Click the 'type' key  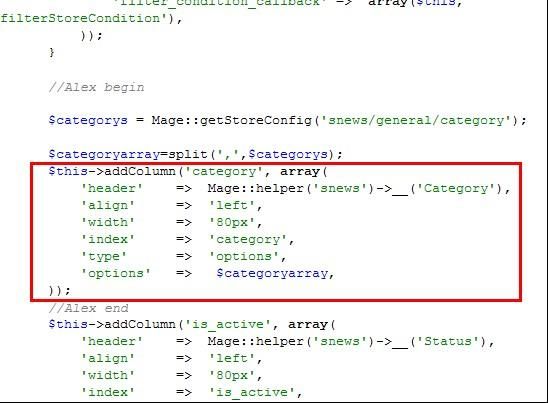(103, 257)
